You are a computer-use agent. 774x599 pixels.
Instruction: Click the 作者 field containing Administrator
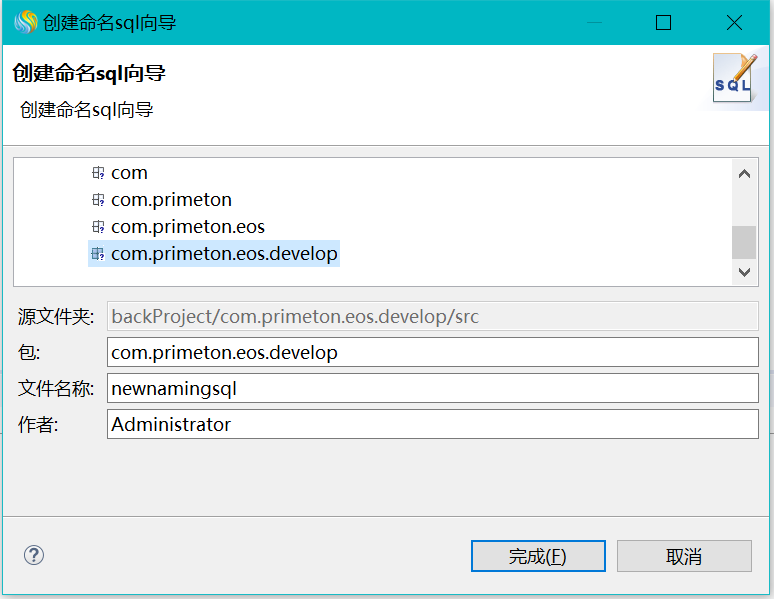[x=432, y=424]
